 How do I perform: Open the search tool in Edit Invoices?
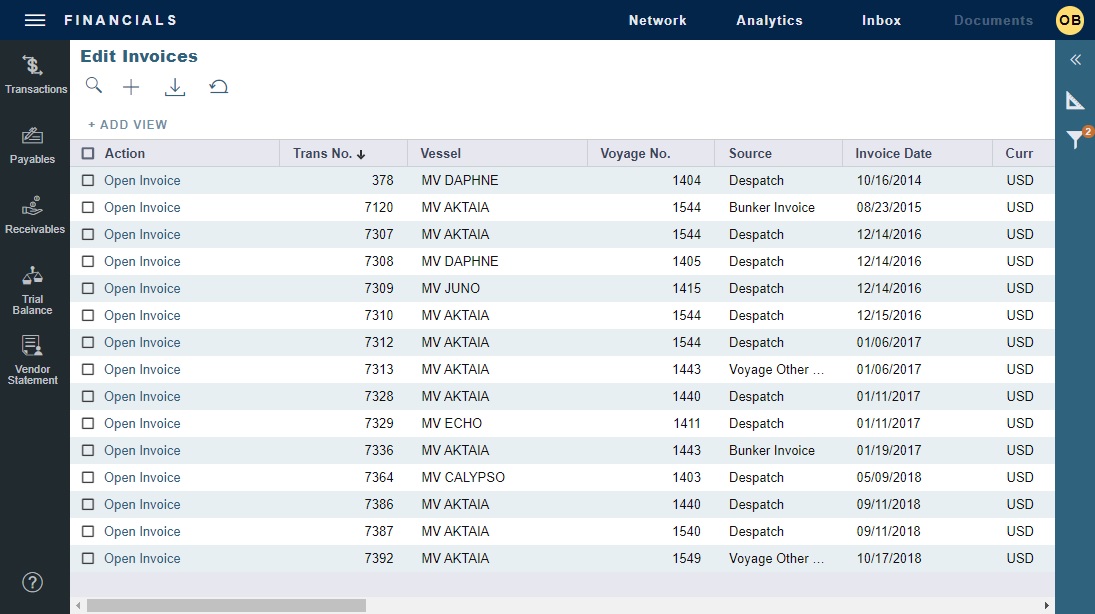click(x=93, y=86)
